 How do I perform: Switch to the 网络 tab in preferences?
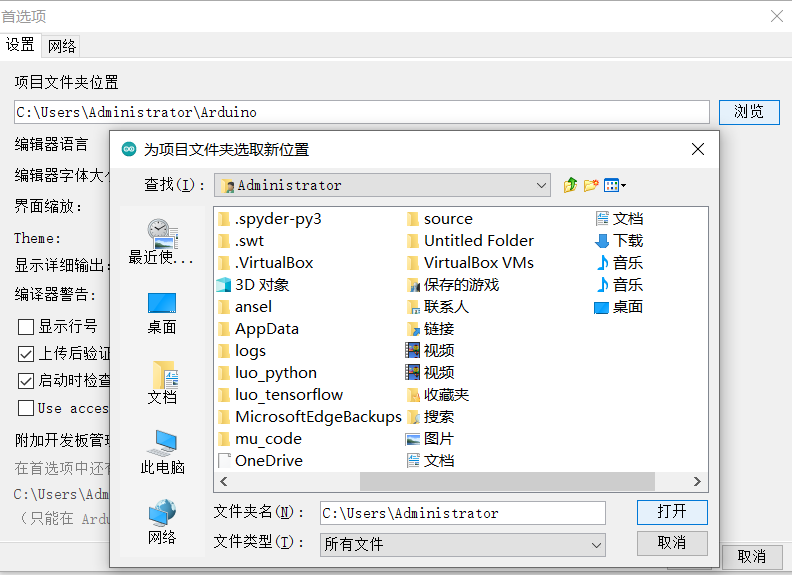pos(62,46)
